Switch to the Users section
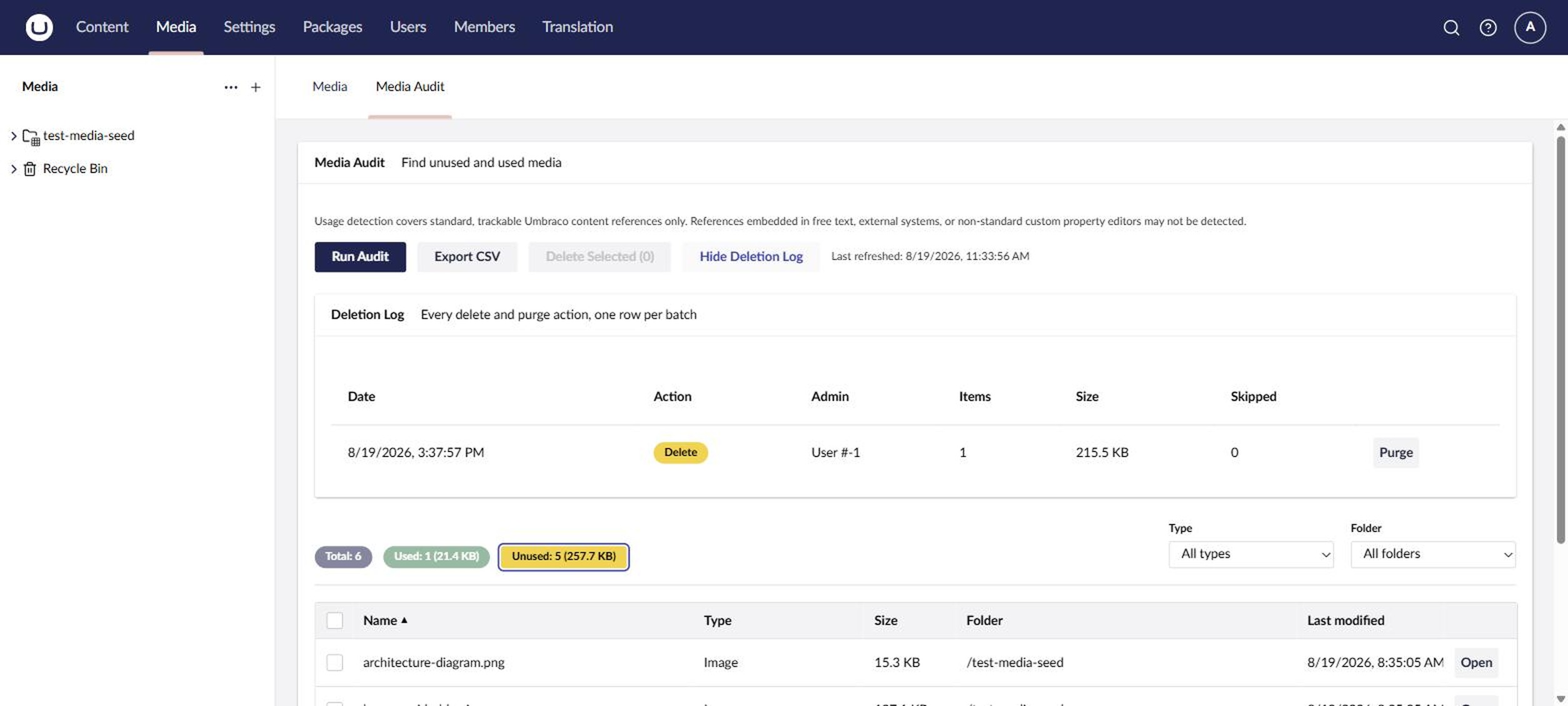The width and height of the screenshot is (1568, 706). [x=408, y=27]
